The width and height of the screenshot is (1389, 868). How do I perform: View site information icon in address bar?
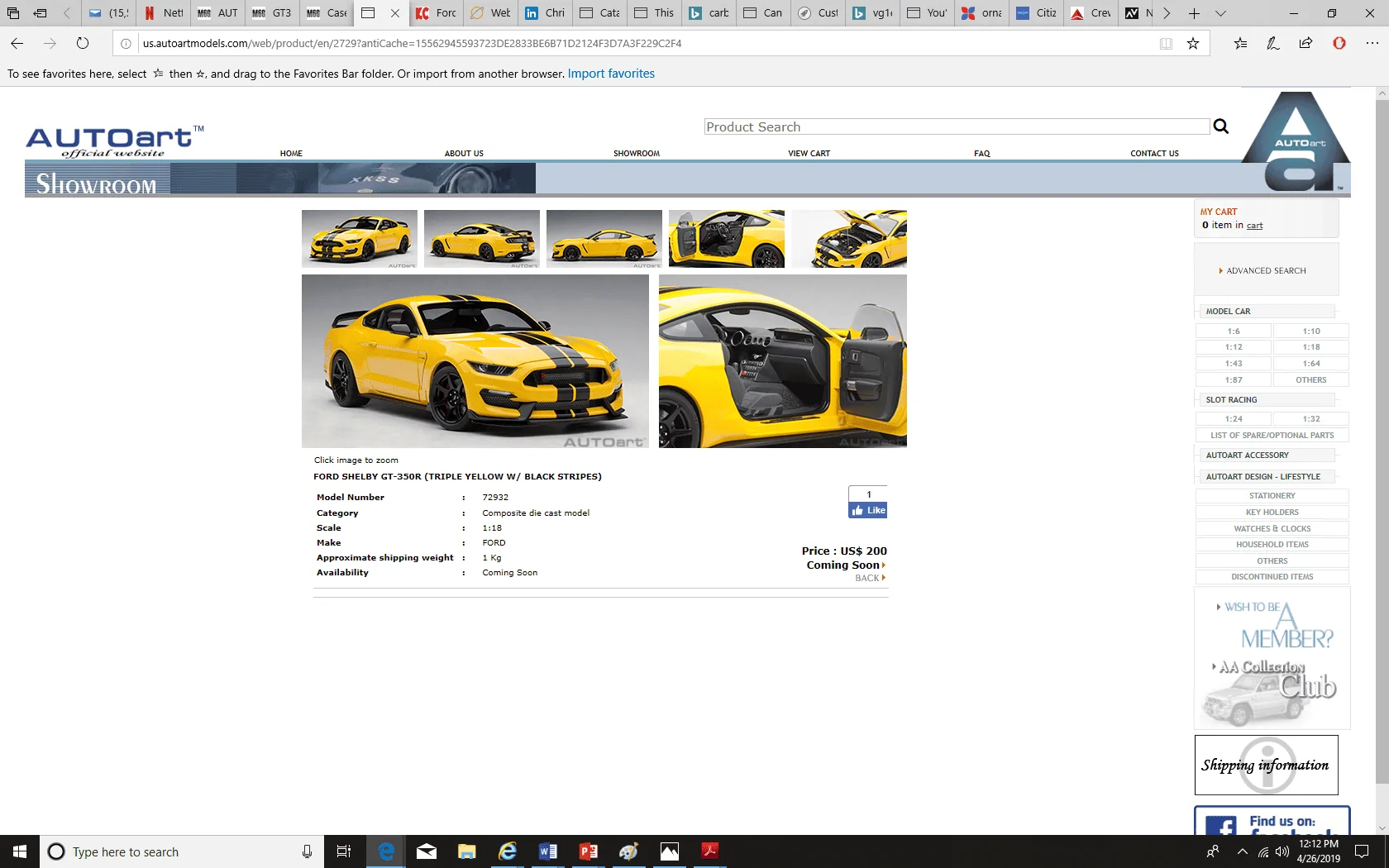(126, 44)
